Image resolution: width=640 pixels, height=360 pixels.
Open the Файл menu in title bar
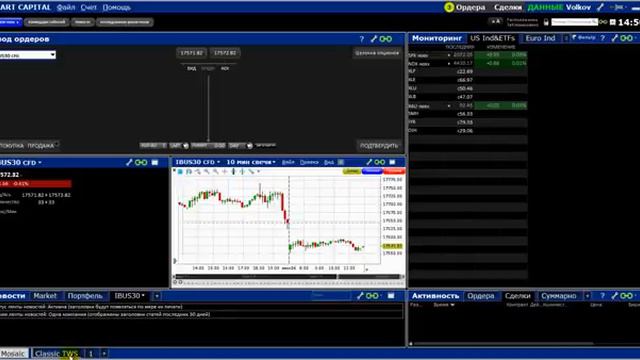click(66, 7)
